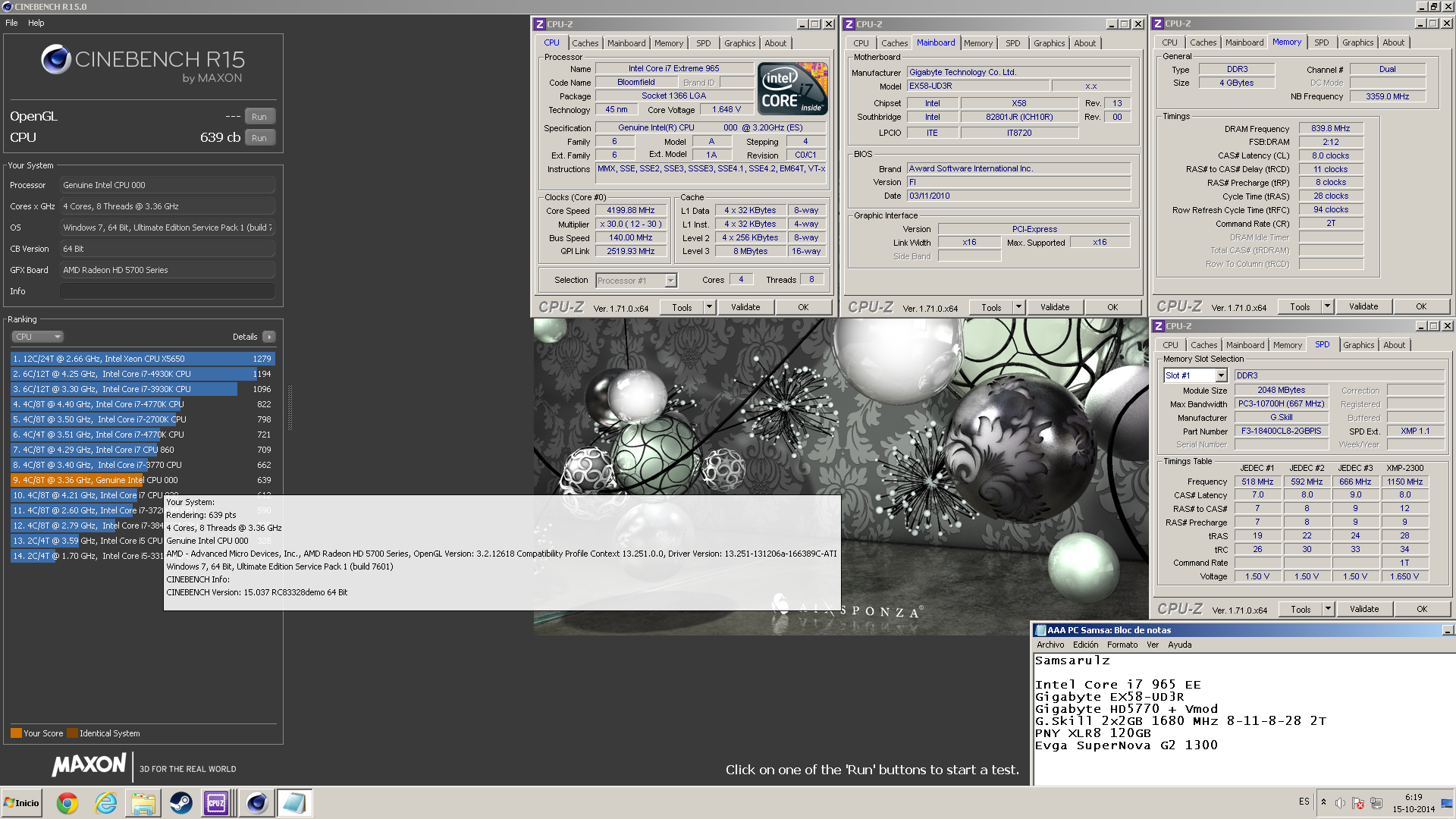
Task: Click the Cinebench R15 sphere logo
Action: pyautogui.click(x=56, y=59)
